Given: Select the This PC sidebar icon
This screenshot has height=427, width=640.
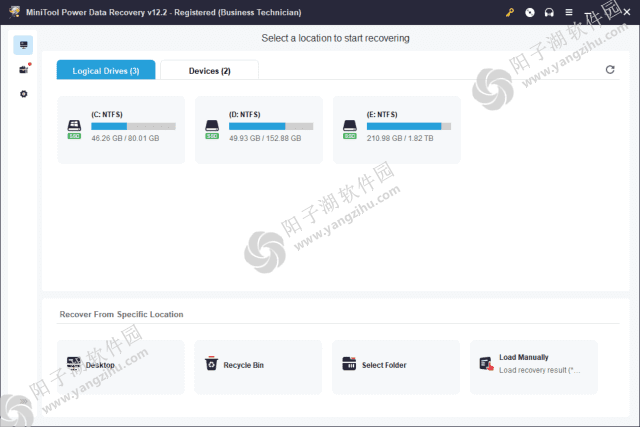Looking at the screenshot, I should (x=23, y=45).
